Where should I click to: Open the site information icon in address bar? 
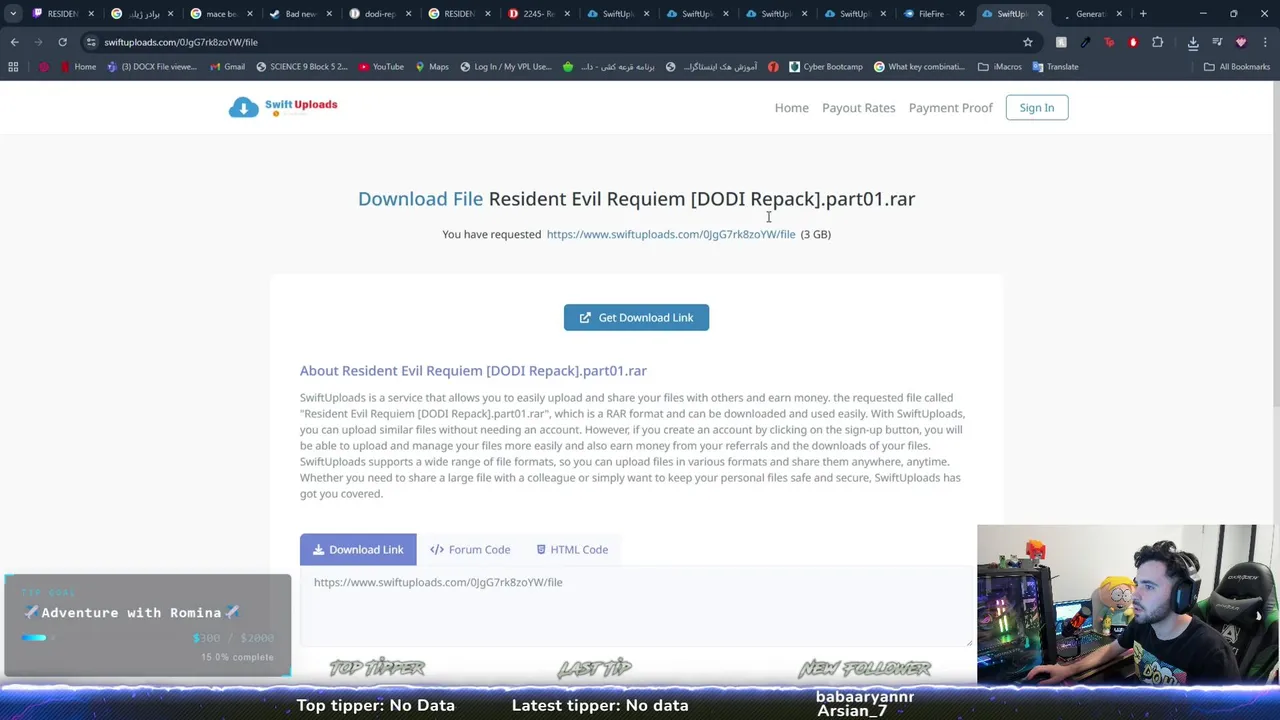(91, 42)
